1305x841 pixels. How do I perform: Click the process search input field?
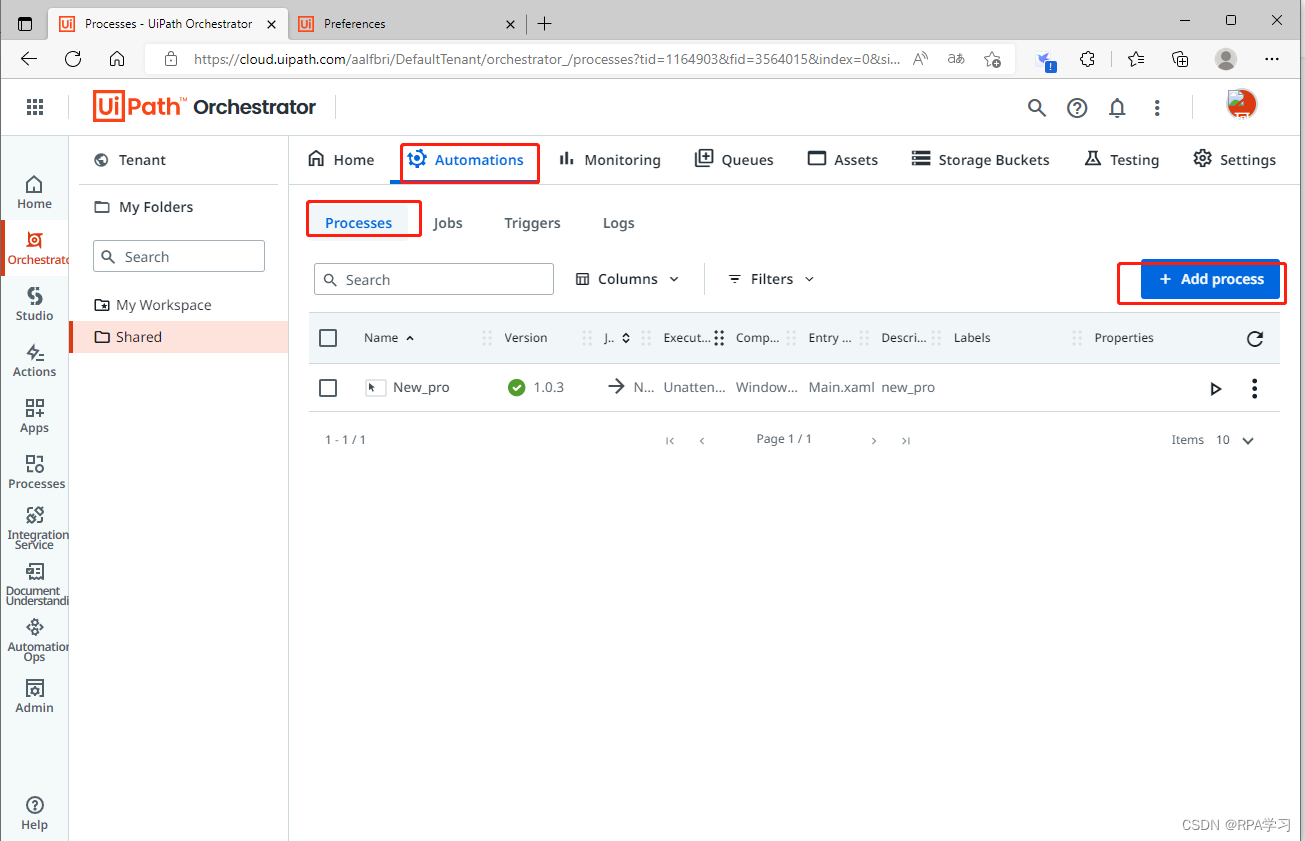[x=433, y=279]
